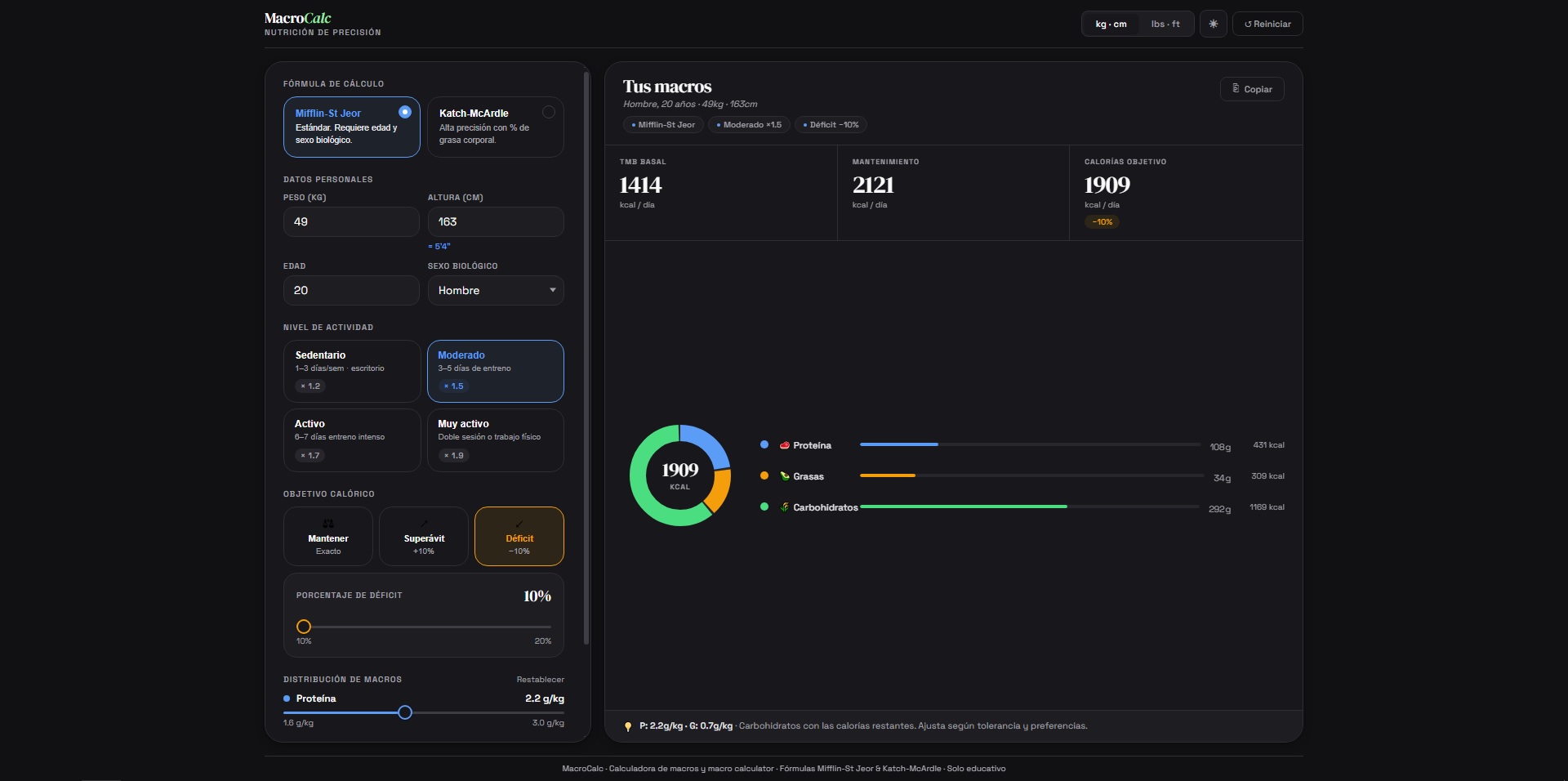Select the Mifflin-St Jeor formula radio

[x=404, y=112]
